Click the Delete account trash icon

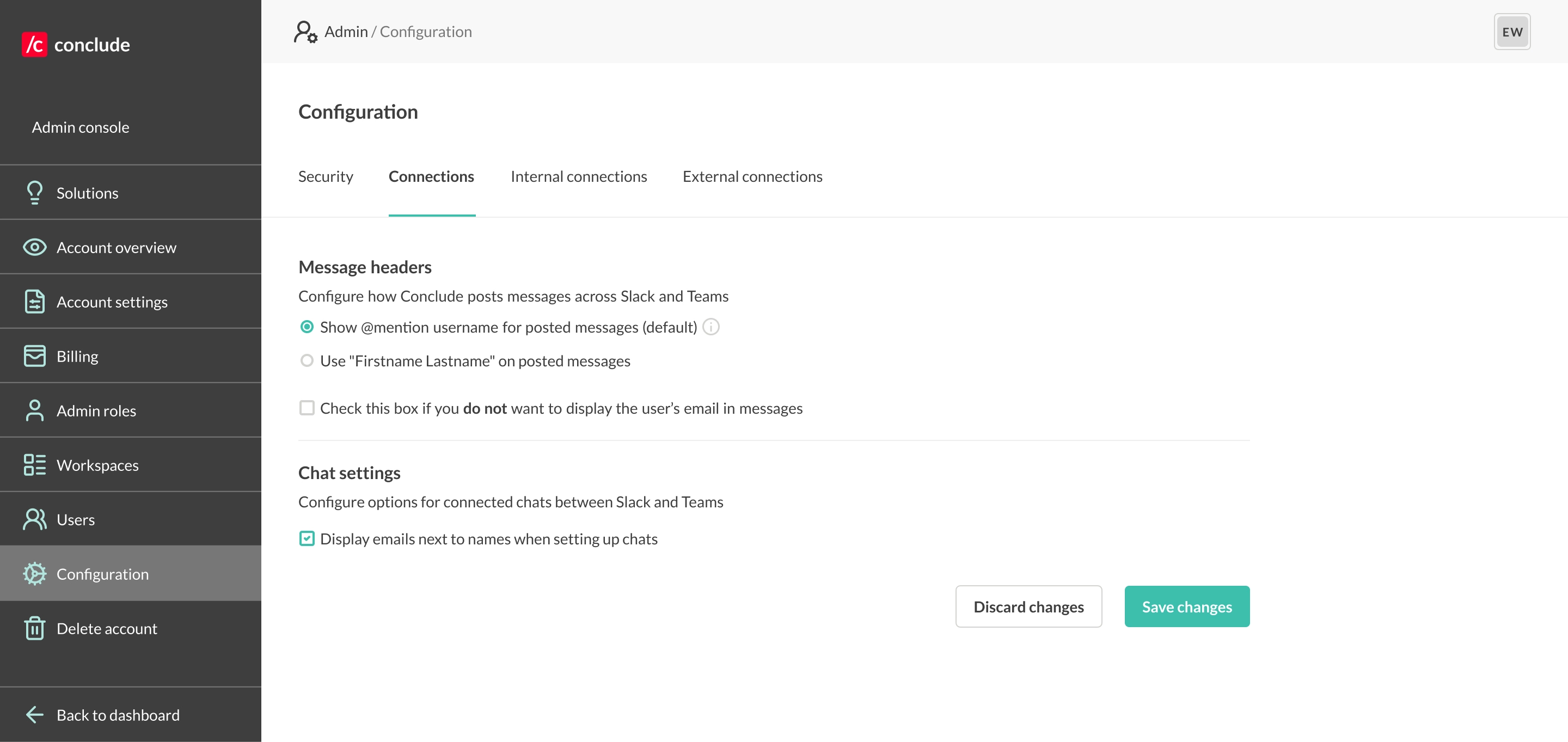[35, 628]
